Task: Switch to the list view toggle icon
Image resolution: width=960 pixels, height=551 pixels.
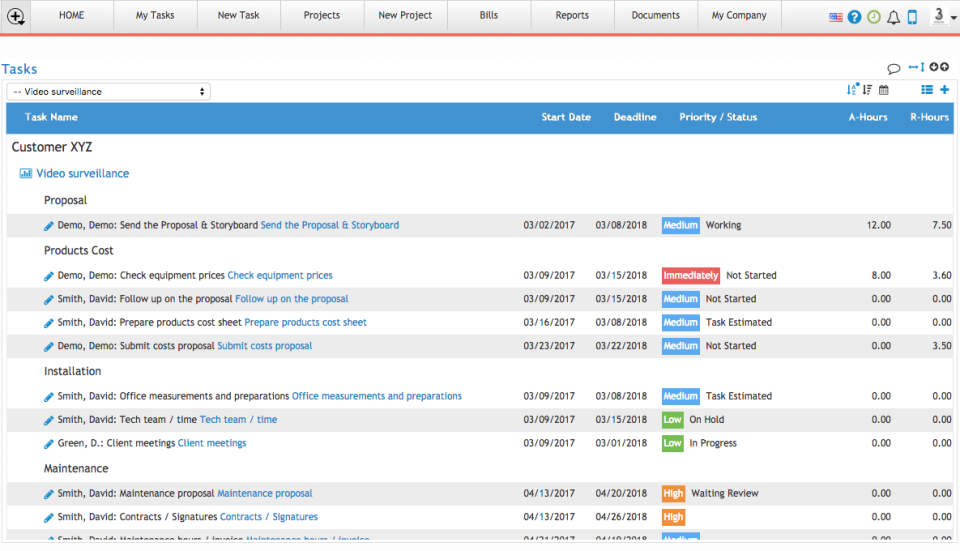Action: click(x=927, y=89)
